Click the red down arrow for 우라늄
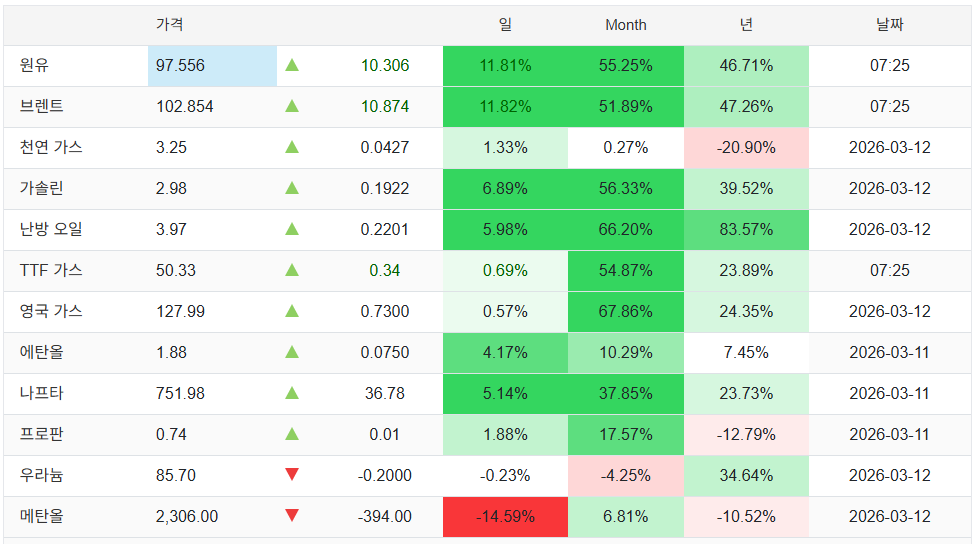976x544 pixels. coord(292,475)
